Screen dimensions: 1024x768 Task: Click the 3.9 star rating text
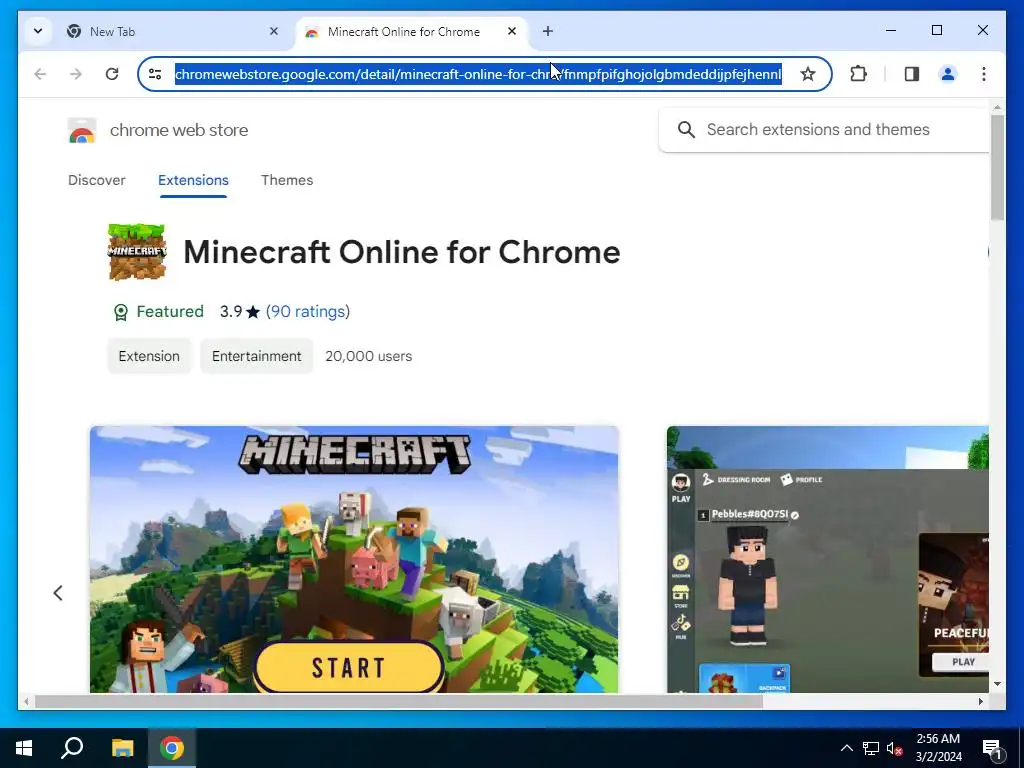(240, 312)
